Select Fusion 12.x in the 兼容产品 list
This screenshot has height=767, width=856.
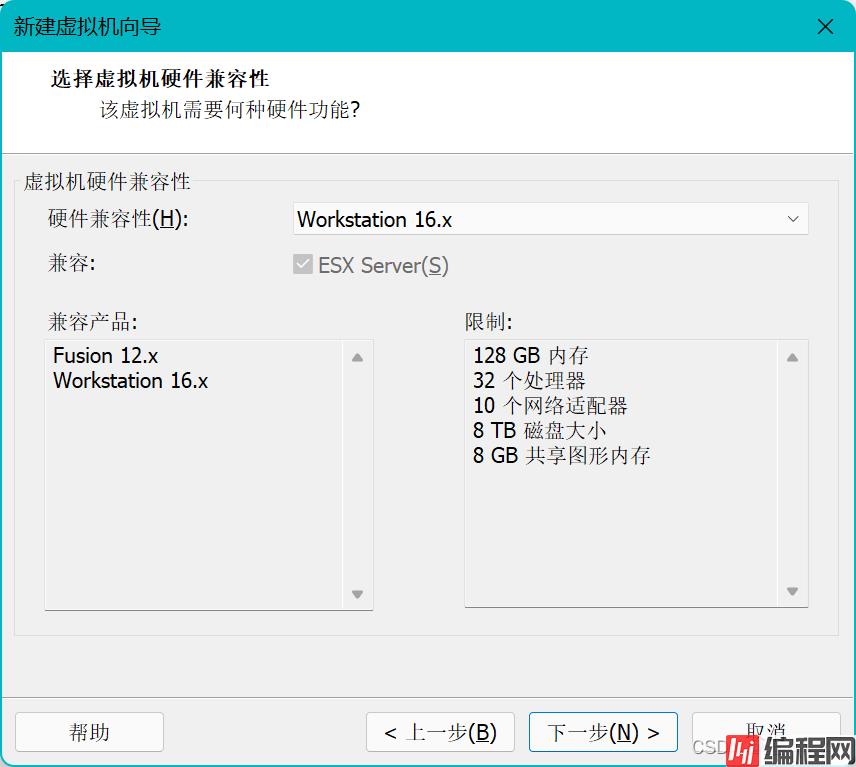106,355
